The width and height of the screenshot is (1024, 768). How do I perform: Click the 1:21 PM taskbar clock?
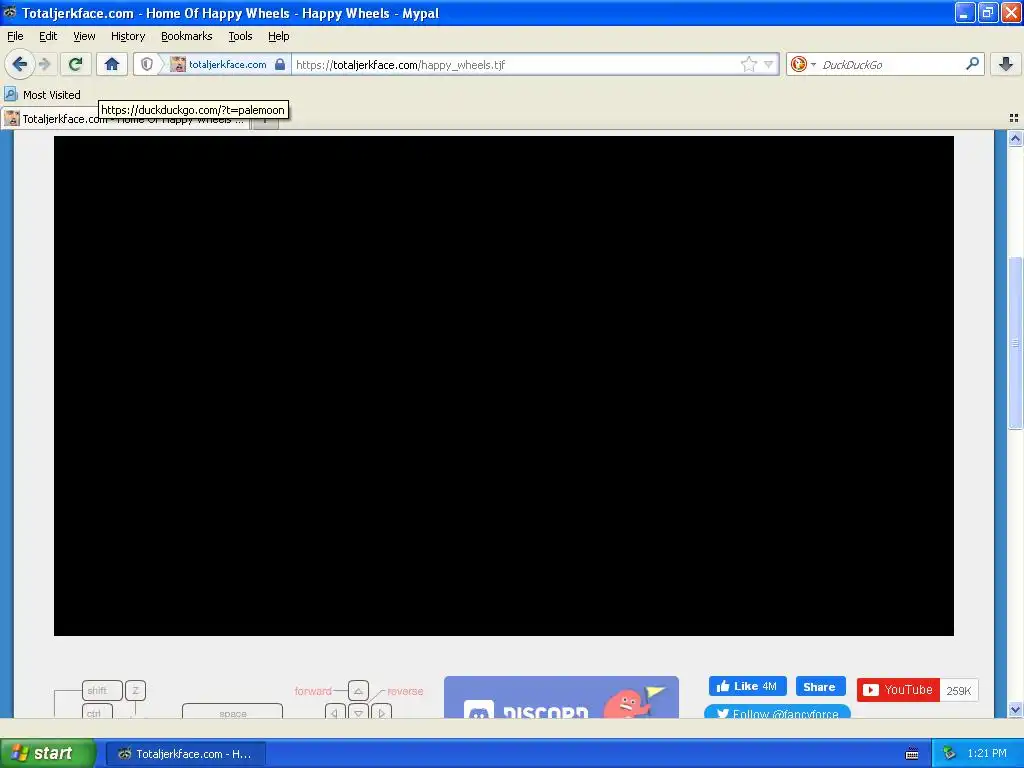click(987, 754)
